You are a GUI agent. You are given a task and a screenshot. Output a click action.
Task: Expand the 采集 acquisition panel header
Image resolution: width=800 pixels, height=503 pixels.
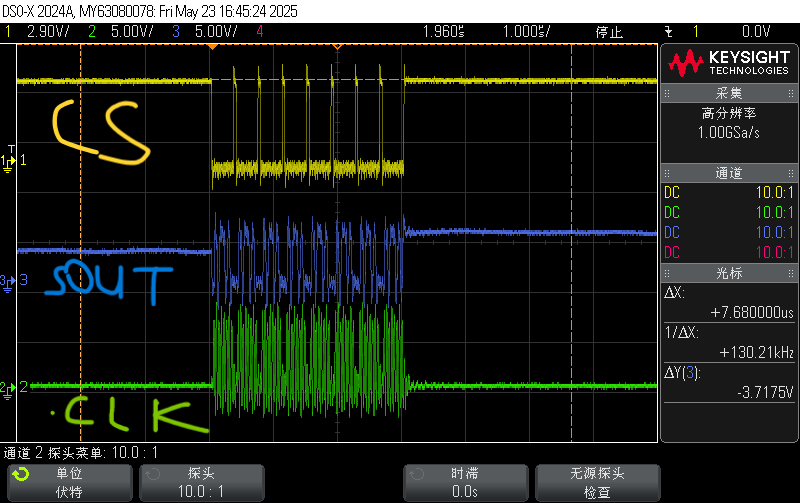[729, 93]
